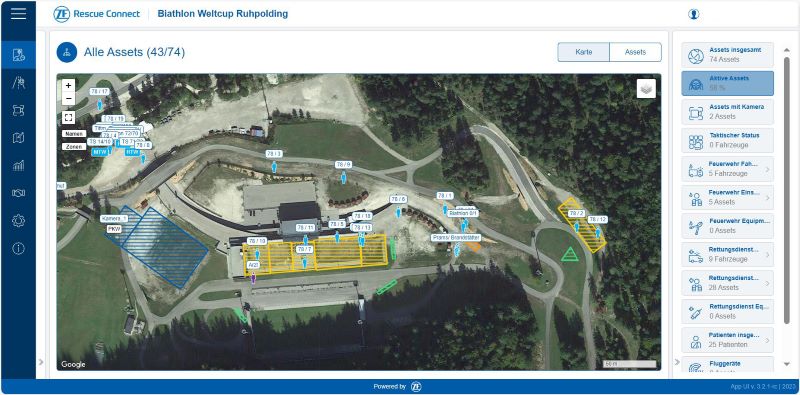Image resolution: width=800 pixels, height=395 pixels.
Task: Click the Biathlon Weltcup Ruhpolding title
Action: click(x=223, y=14)
